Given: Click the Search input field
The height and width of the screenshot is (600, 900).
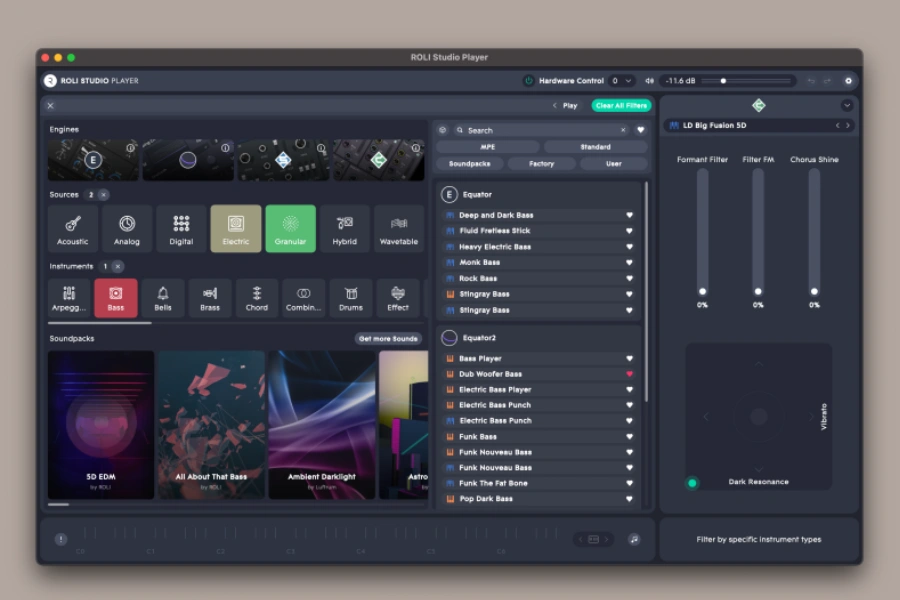Looking at the screenshot, I should [541, 130].
